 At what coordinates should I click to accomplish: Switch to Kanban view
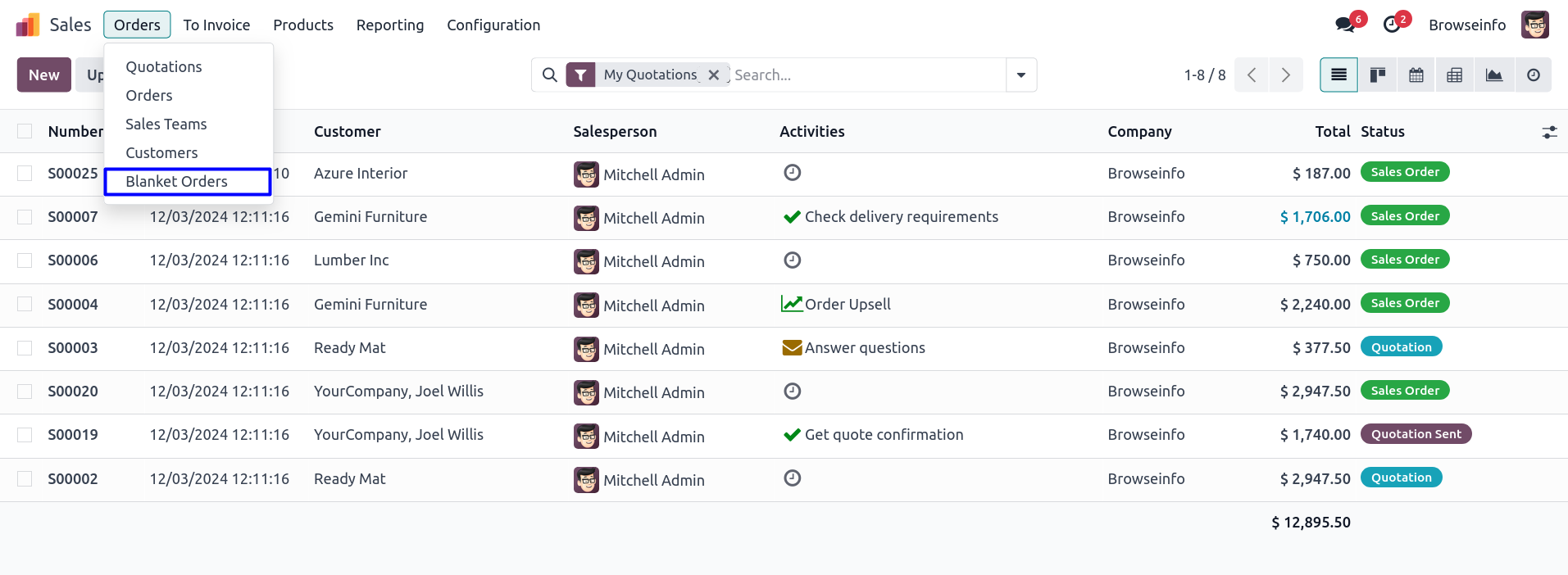pyautogui.click(x=1378, y=75)
